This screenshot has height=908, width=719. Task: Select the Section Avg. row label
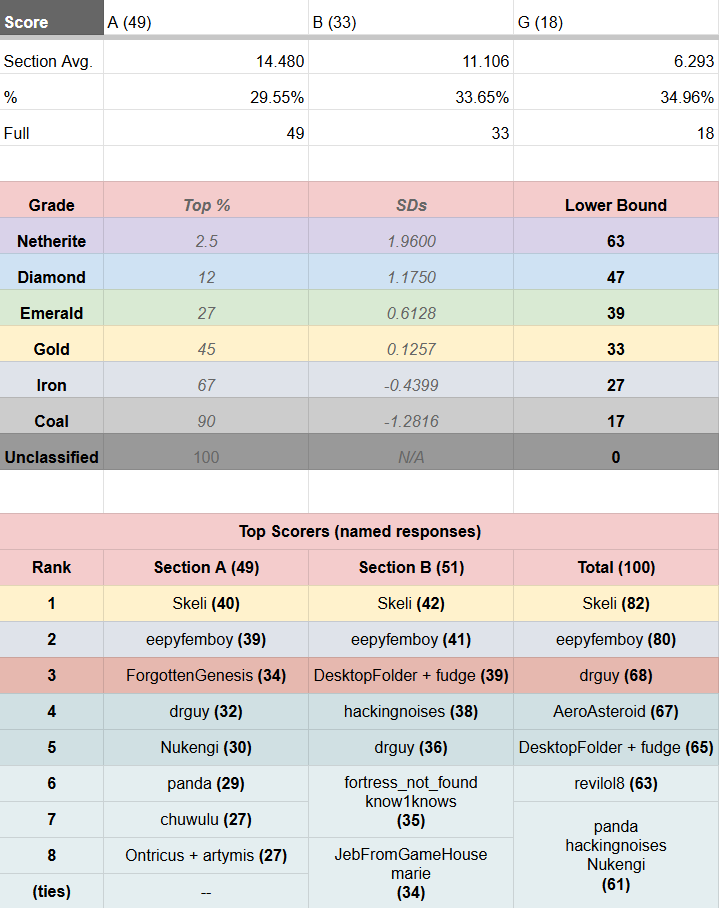(52, 57)
